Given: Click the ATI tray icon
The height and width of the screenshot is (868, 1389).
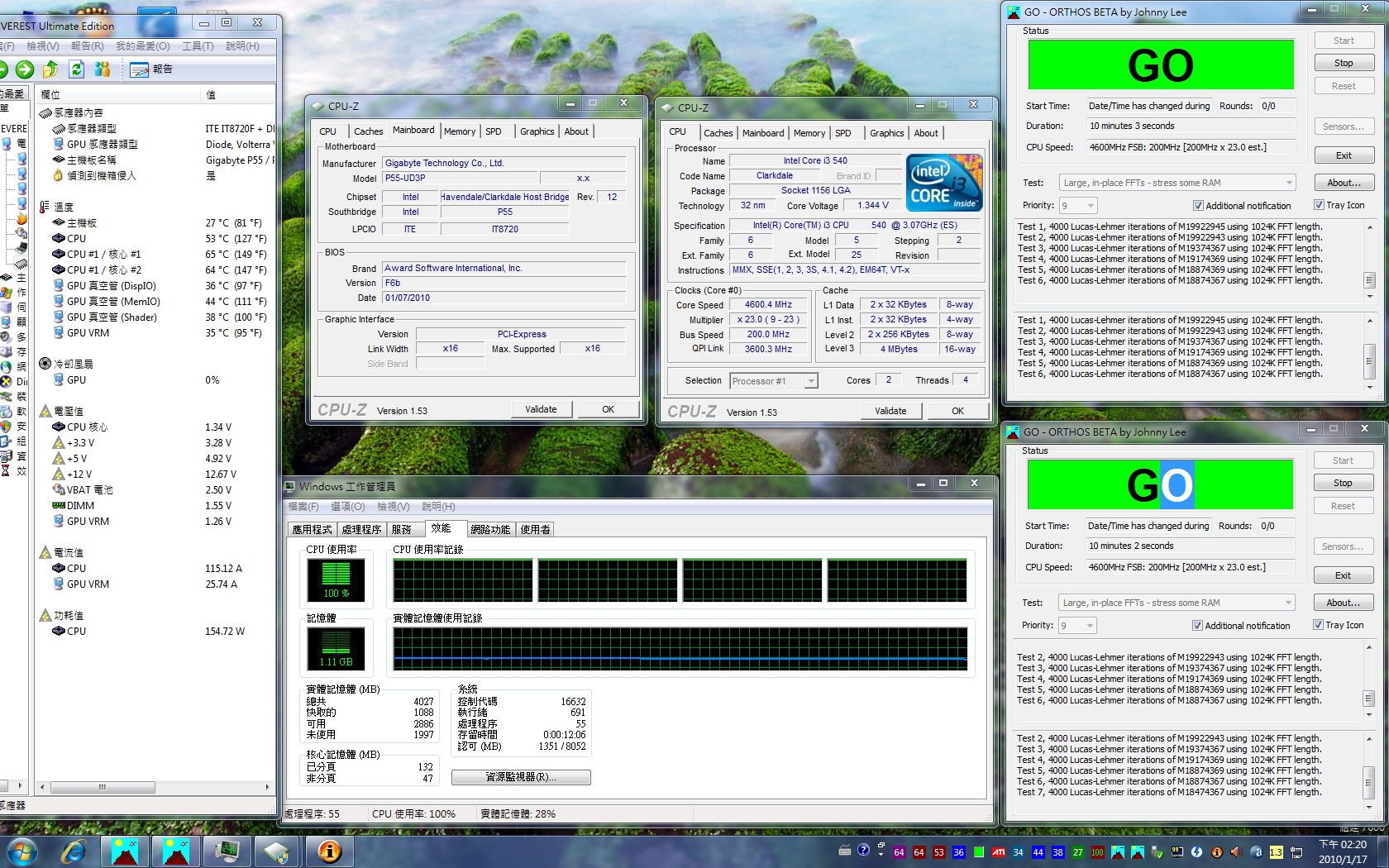Looking at the screenshot, I should 998,851.
